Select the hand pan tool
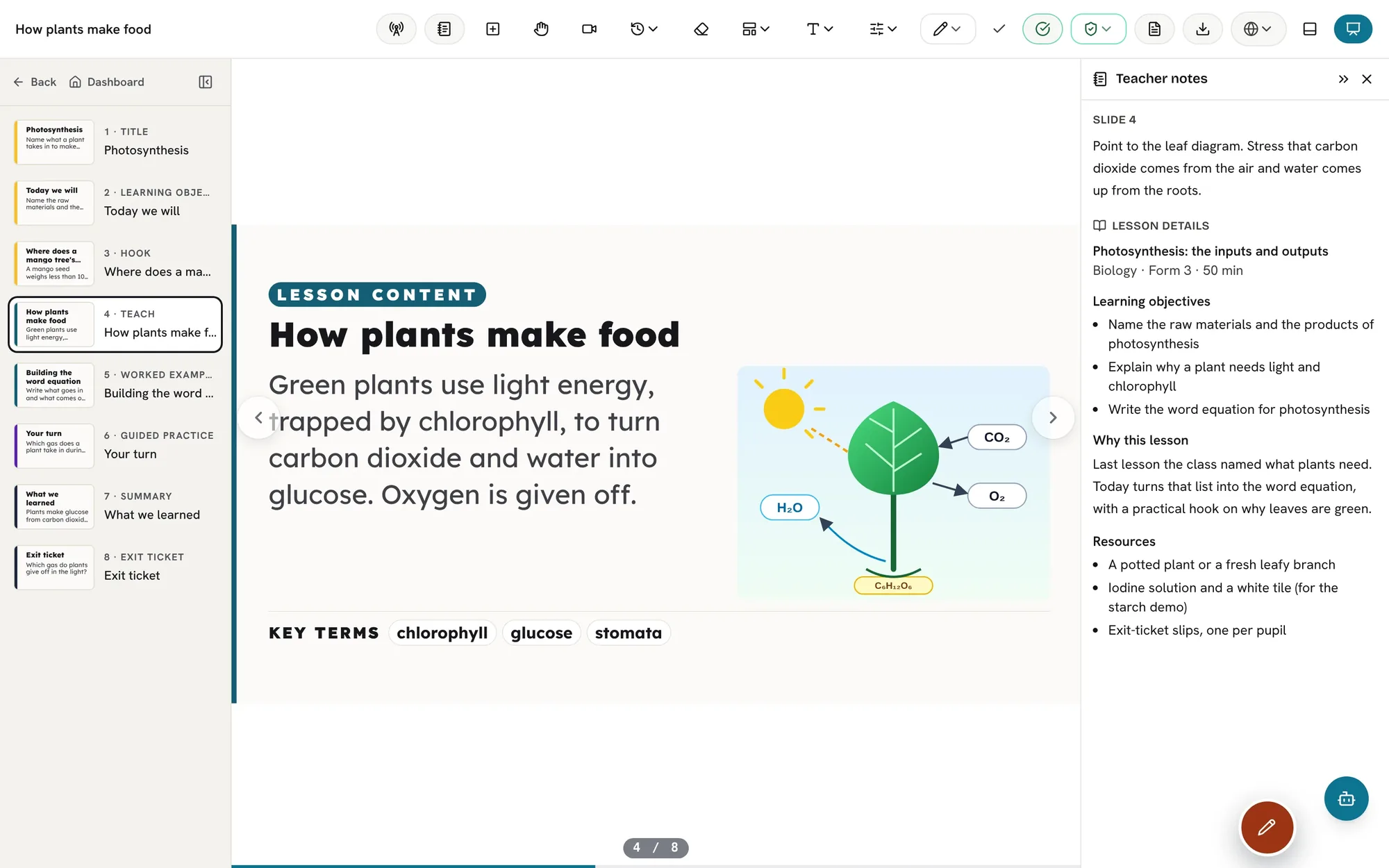Image resolution: width=1389 pixels, height=868 pixels. (x=541, y=29)
